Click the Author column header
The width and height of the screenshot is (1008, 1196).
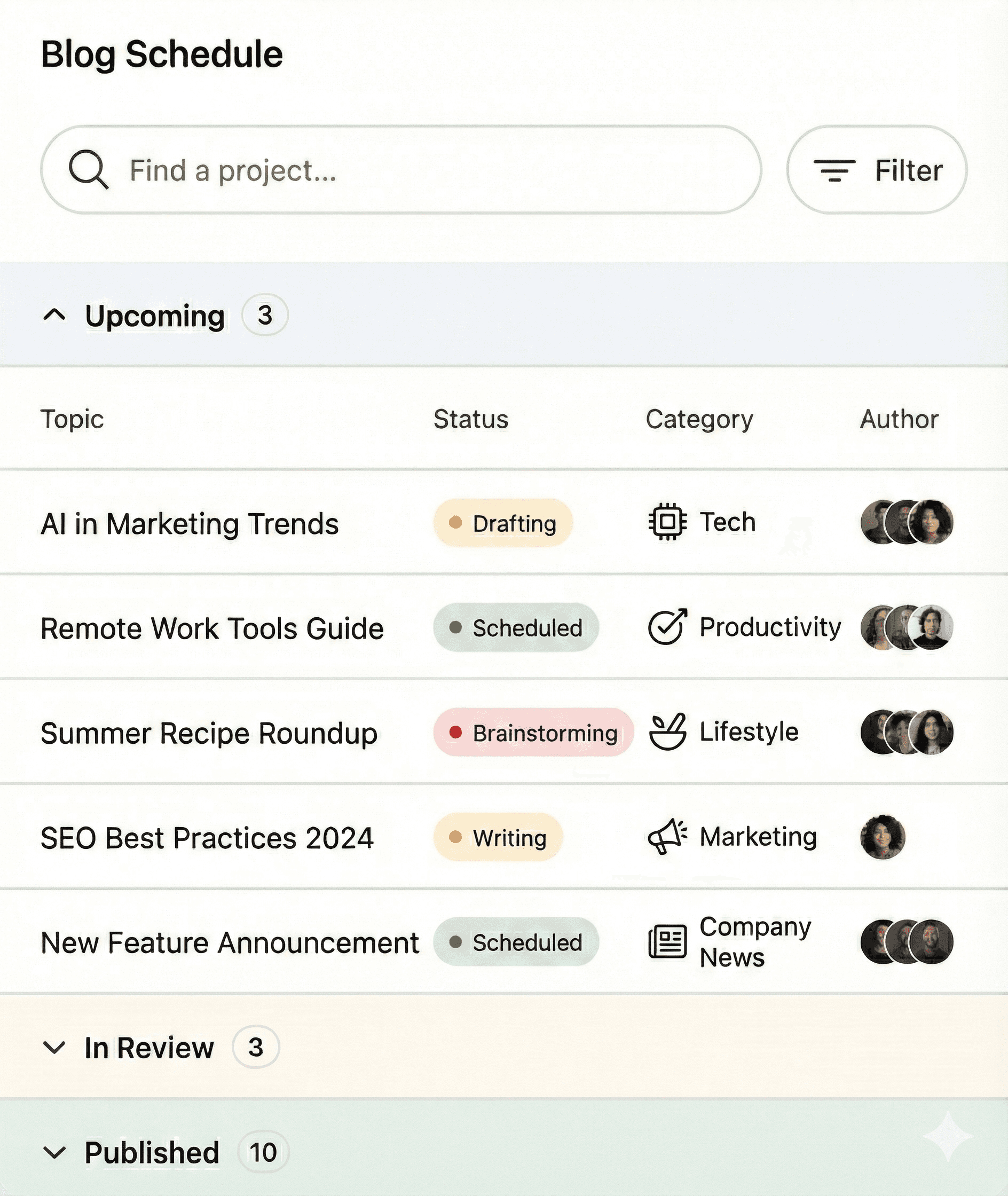pos(899,419)
